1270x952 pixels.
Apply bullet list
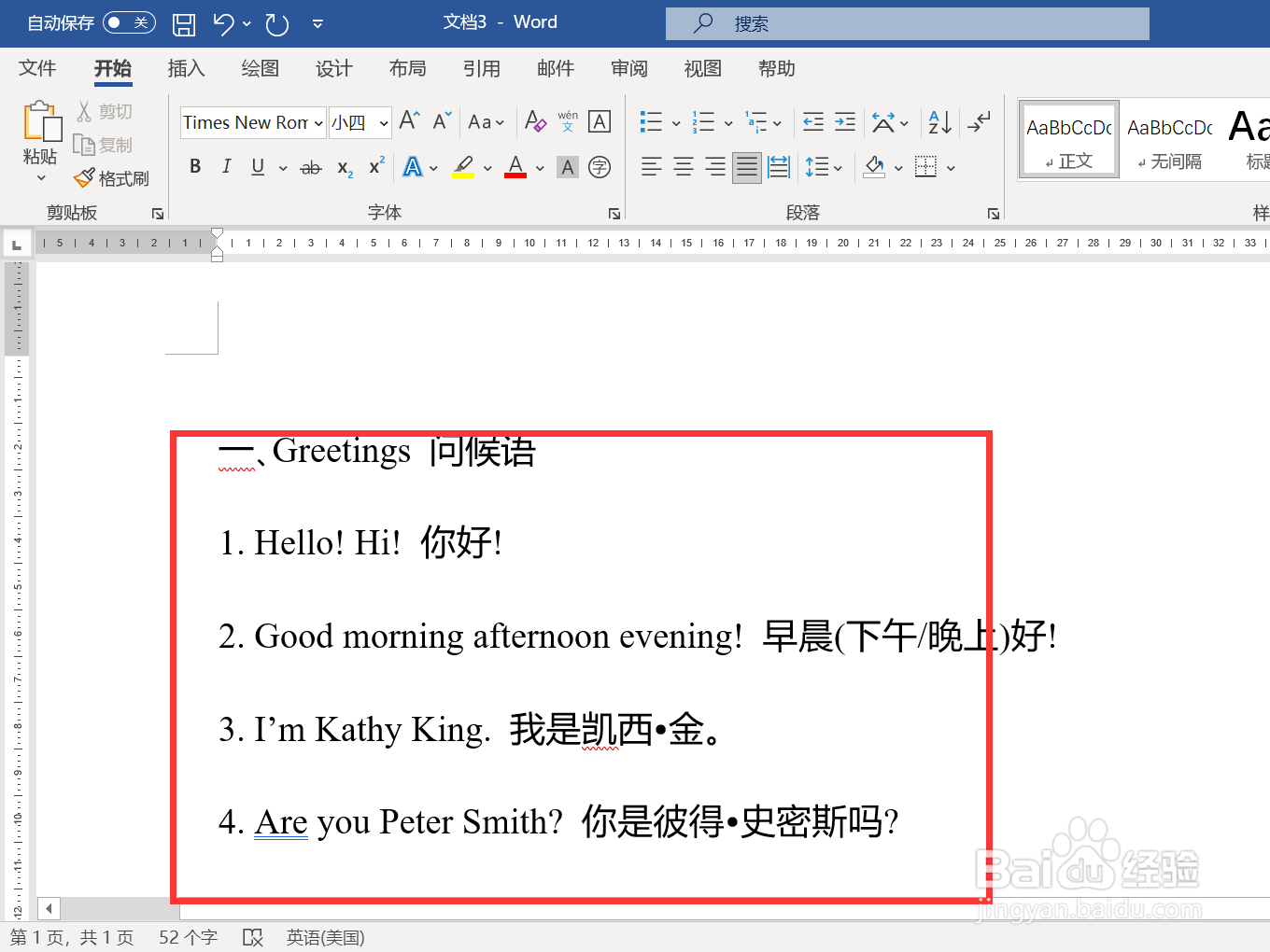(x=651, y=122)
